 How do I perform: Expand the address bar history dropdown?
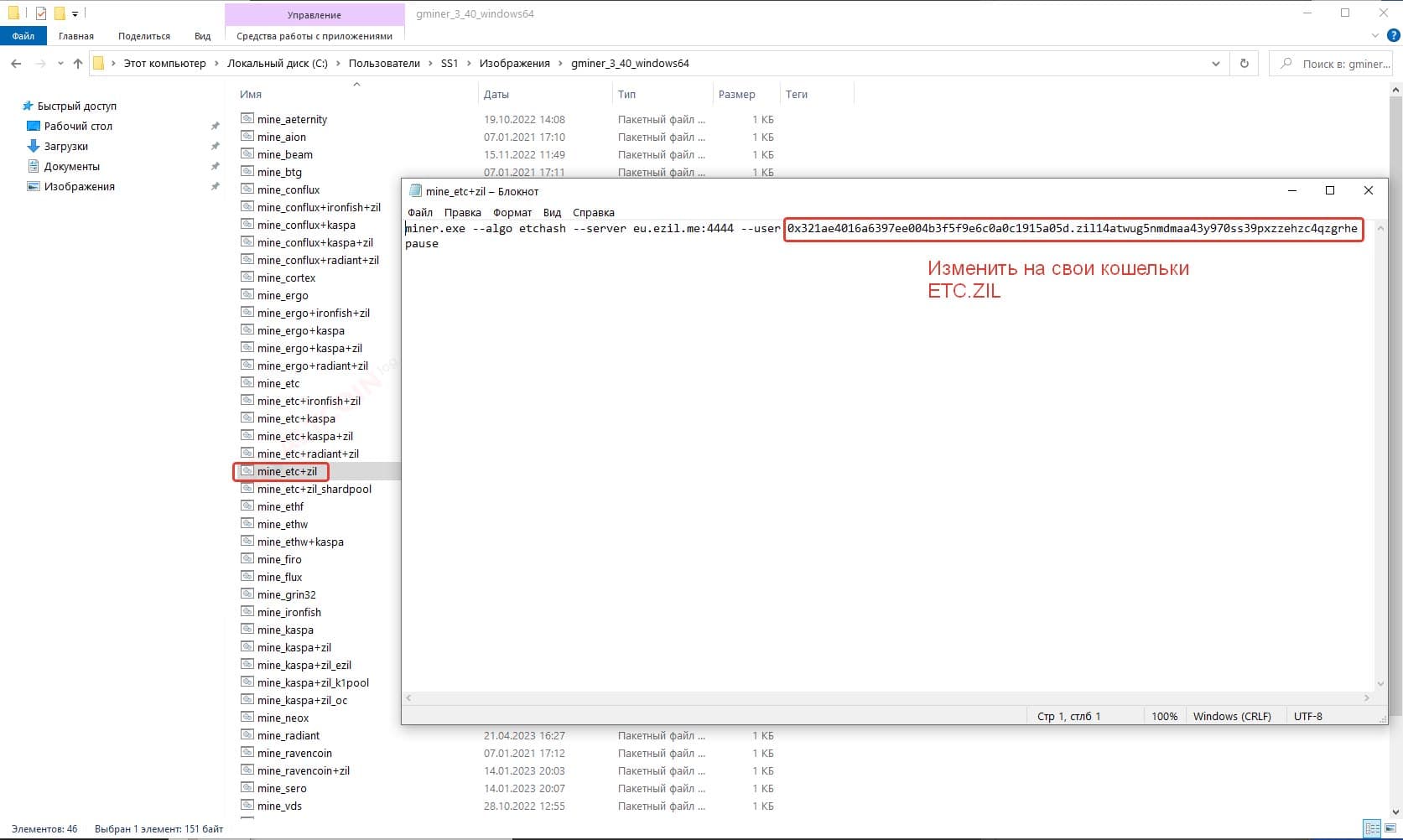pyautogui.click(x=1216, y=64)
